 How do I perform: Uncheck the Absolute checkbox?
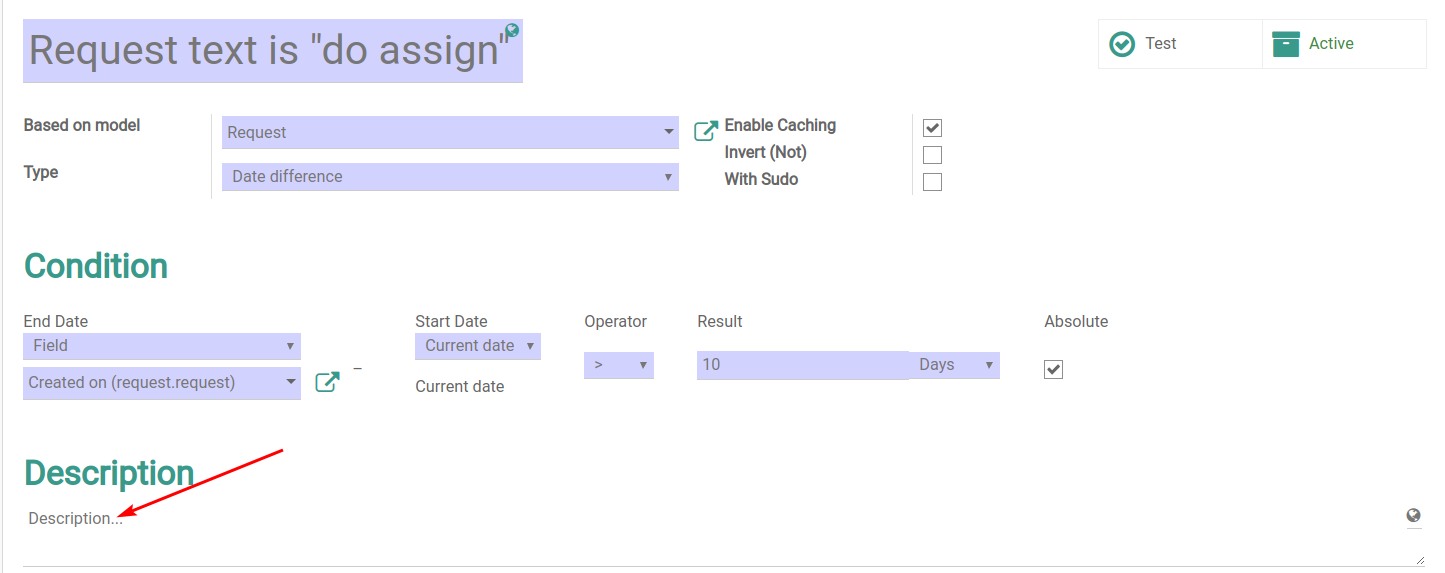coord(1053,369)
